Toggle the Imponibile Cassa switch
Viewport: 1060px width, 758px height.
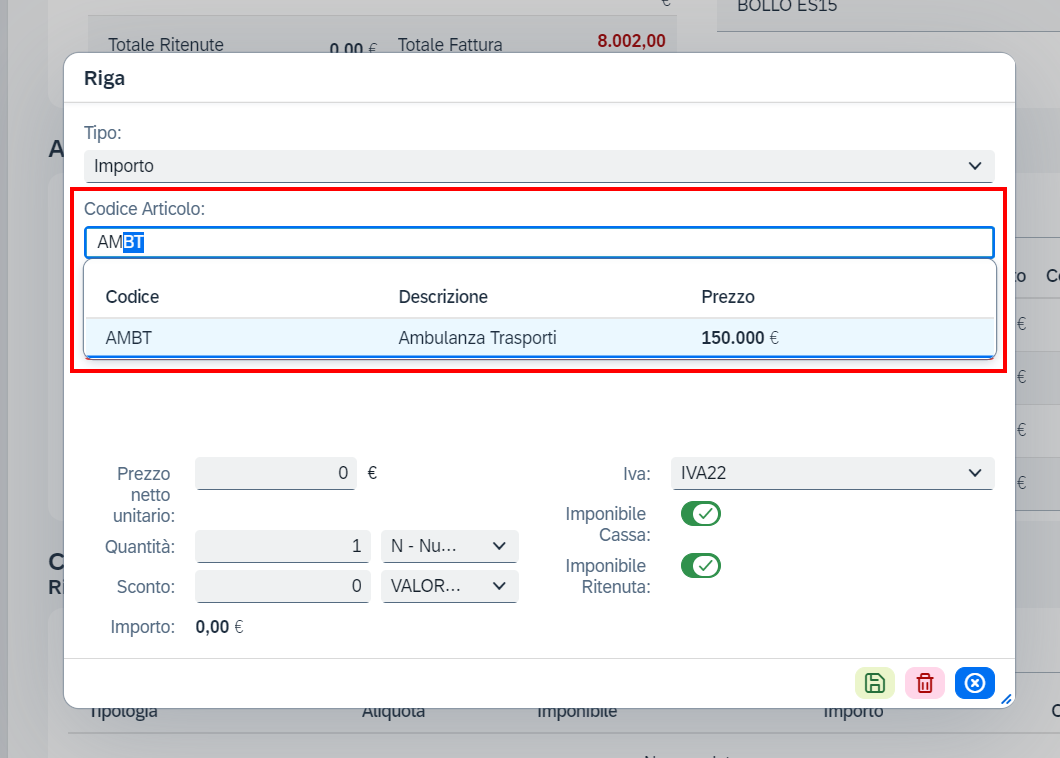[x=701, y=514]
